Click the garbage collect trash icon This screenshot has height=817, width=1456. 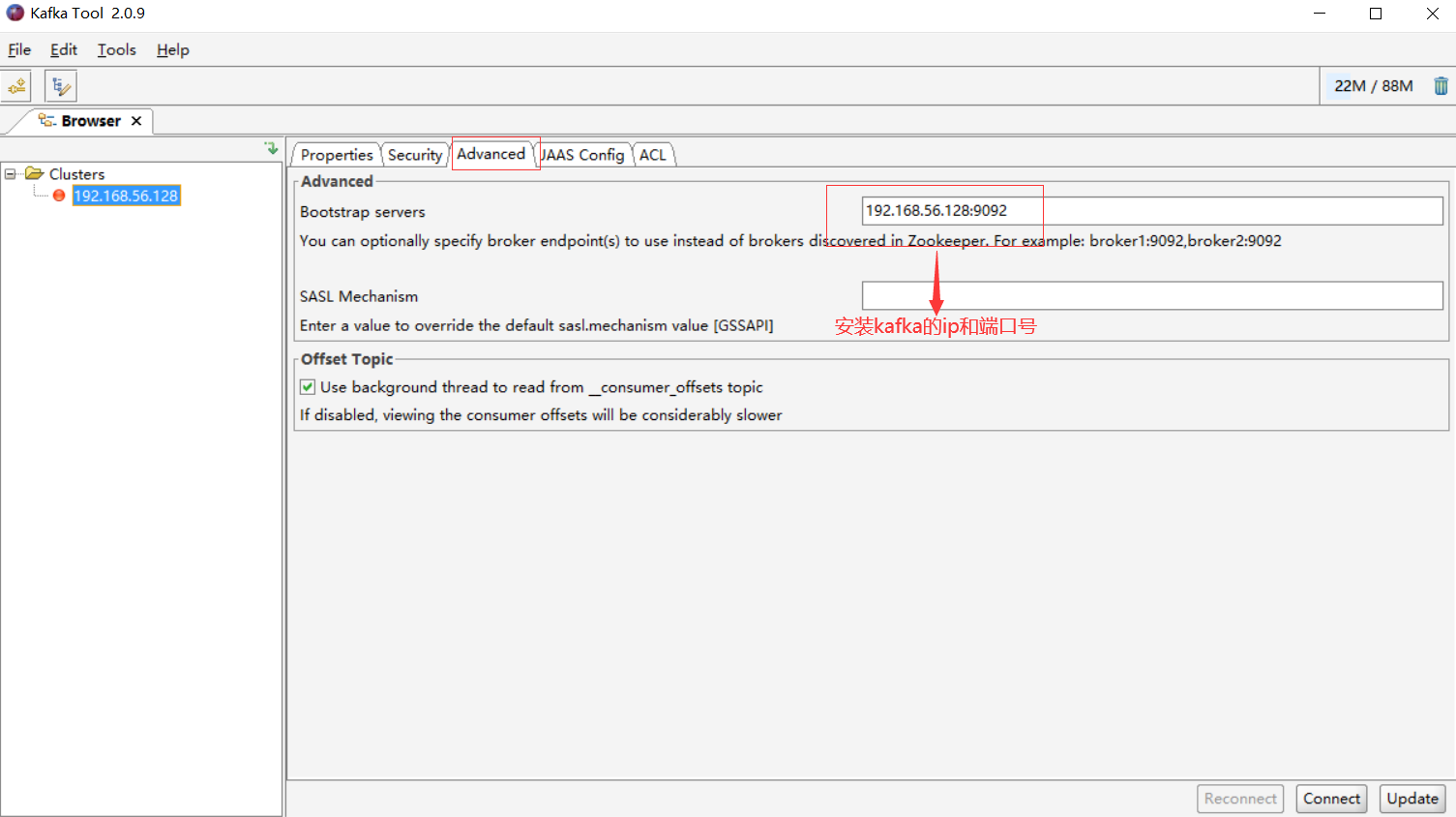(x=1441, y=86)
